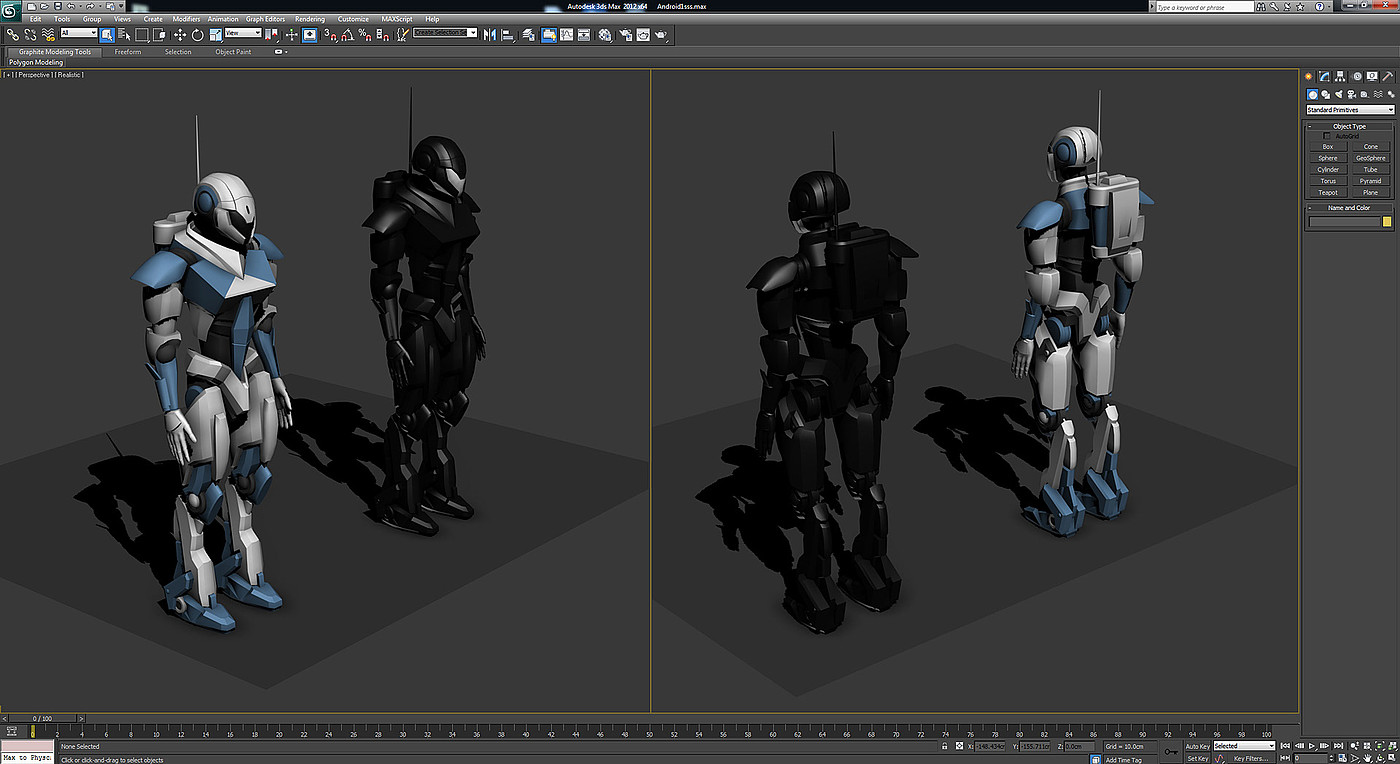This screenshot has height=764, width=1400.
Task: Click the Key Filters button
Action: pos(1250,758)
